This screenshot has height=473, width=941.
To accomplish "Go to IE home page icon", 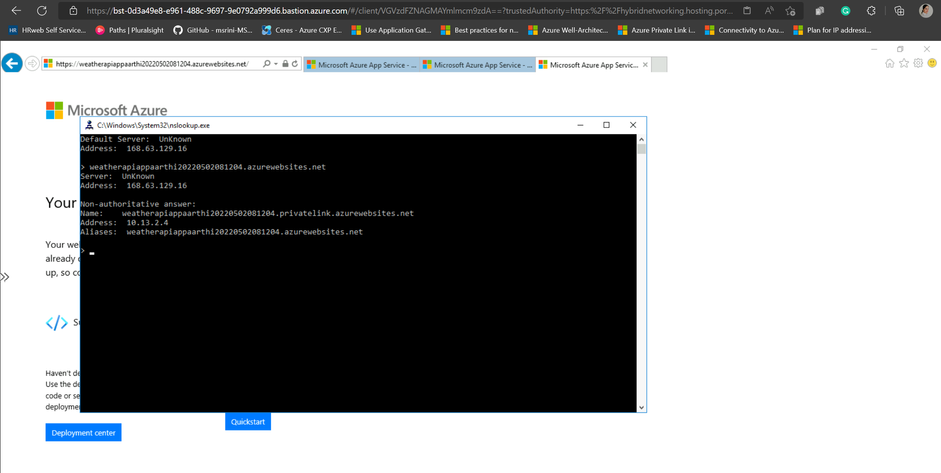I will (890, 63).
